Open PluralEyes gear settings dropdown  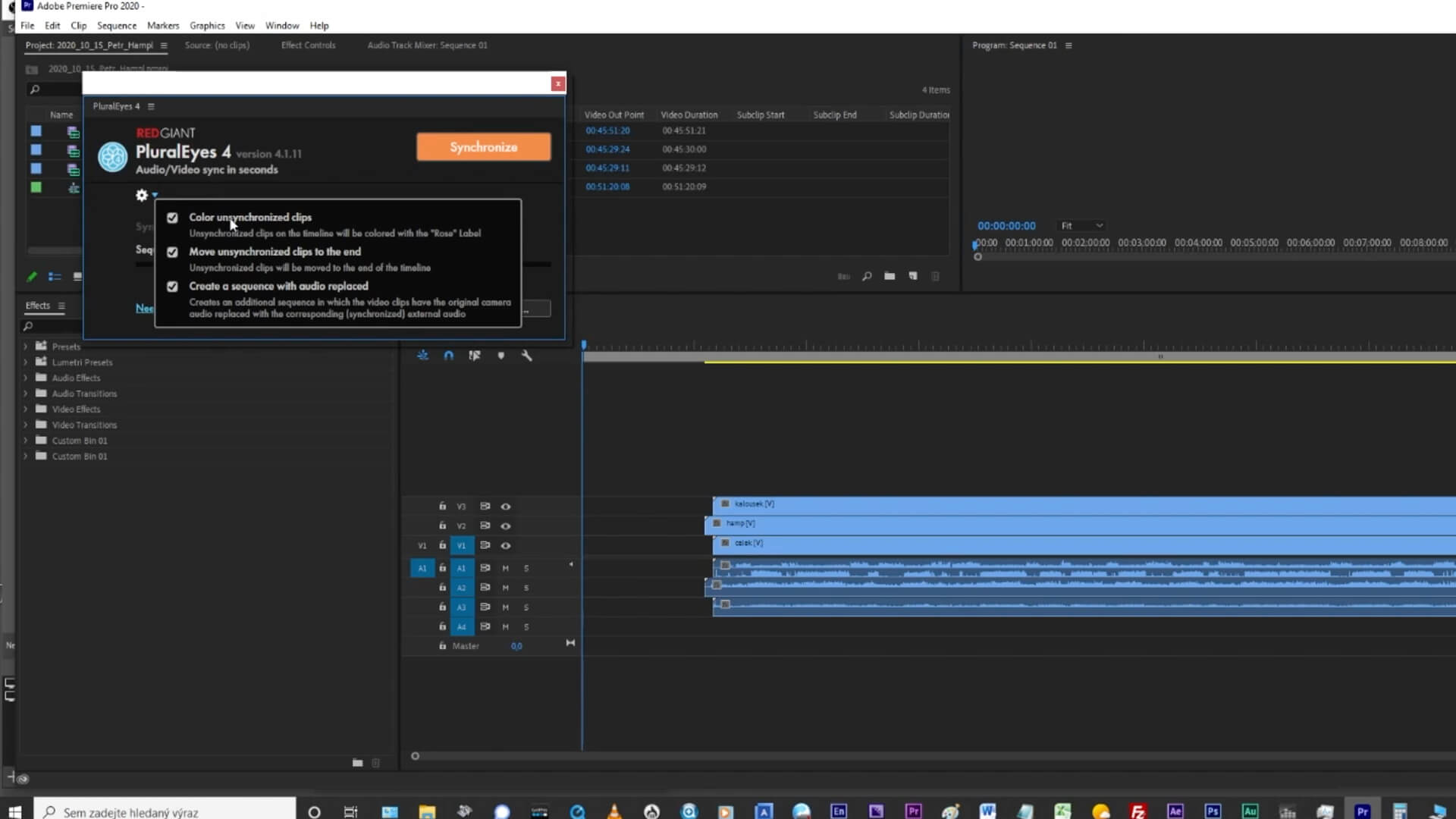click(145, 196)
